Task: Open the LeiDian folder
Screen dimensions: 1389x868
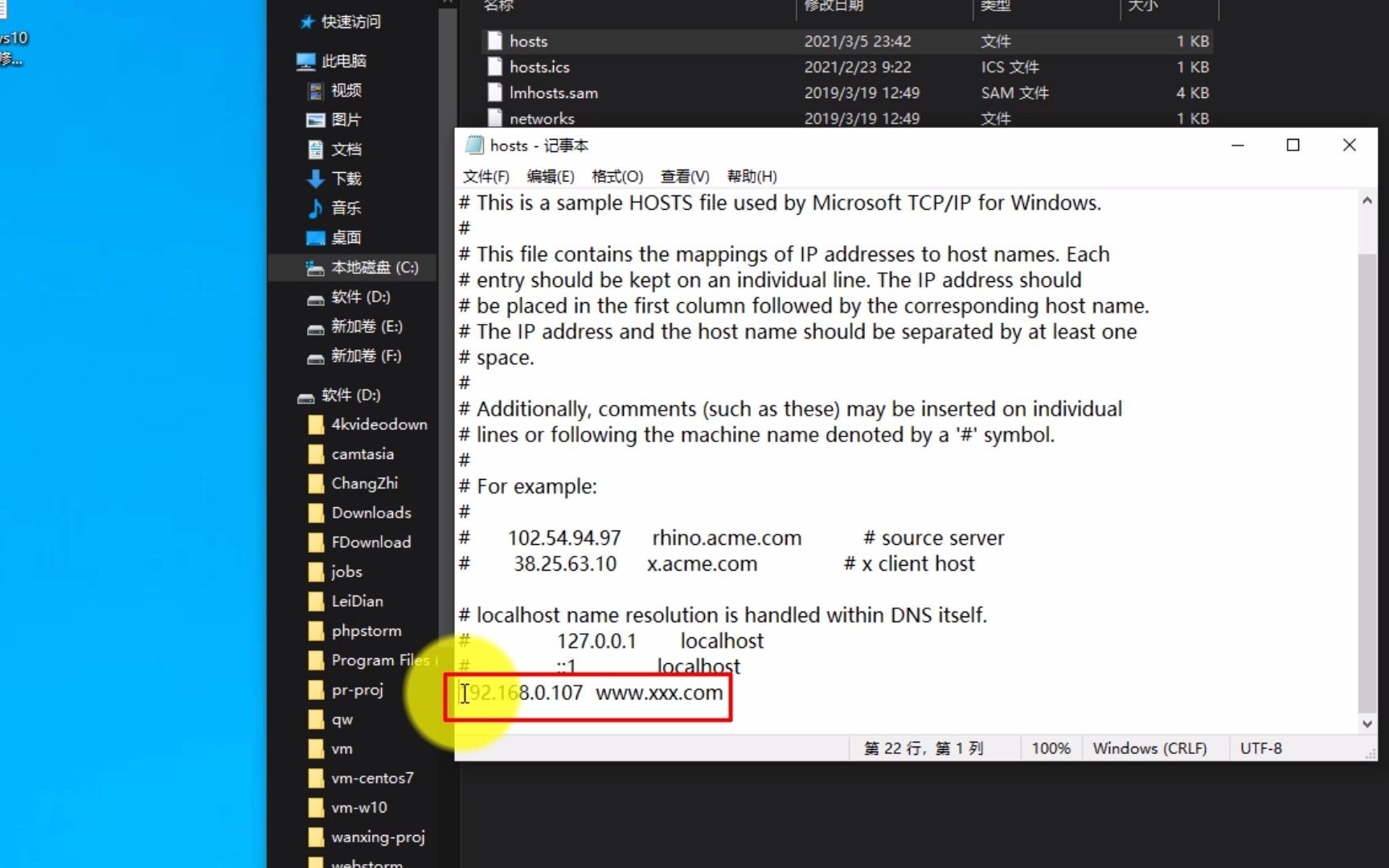Action: [x=356, y=600]
